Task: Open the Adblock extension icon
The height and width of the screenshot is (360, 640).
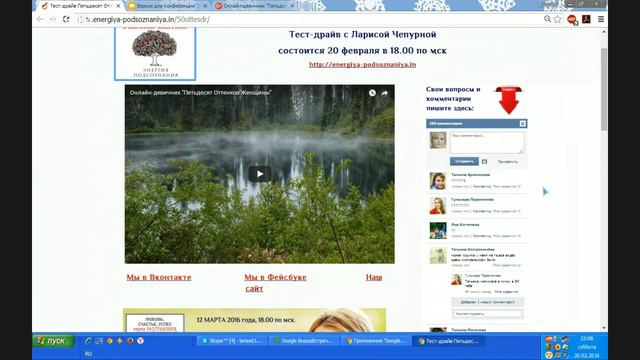Action: (572, 19)
